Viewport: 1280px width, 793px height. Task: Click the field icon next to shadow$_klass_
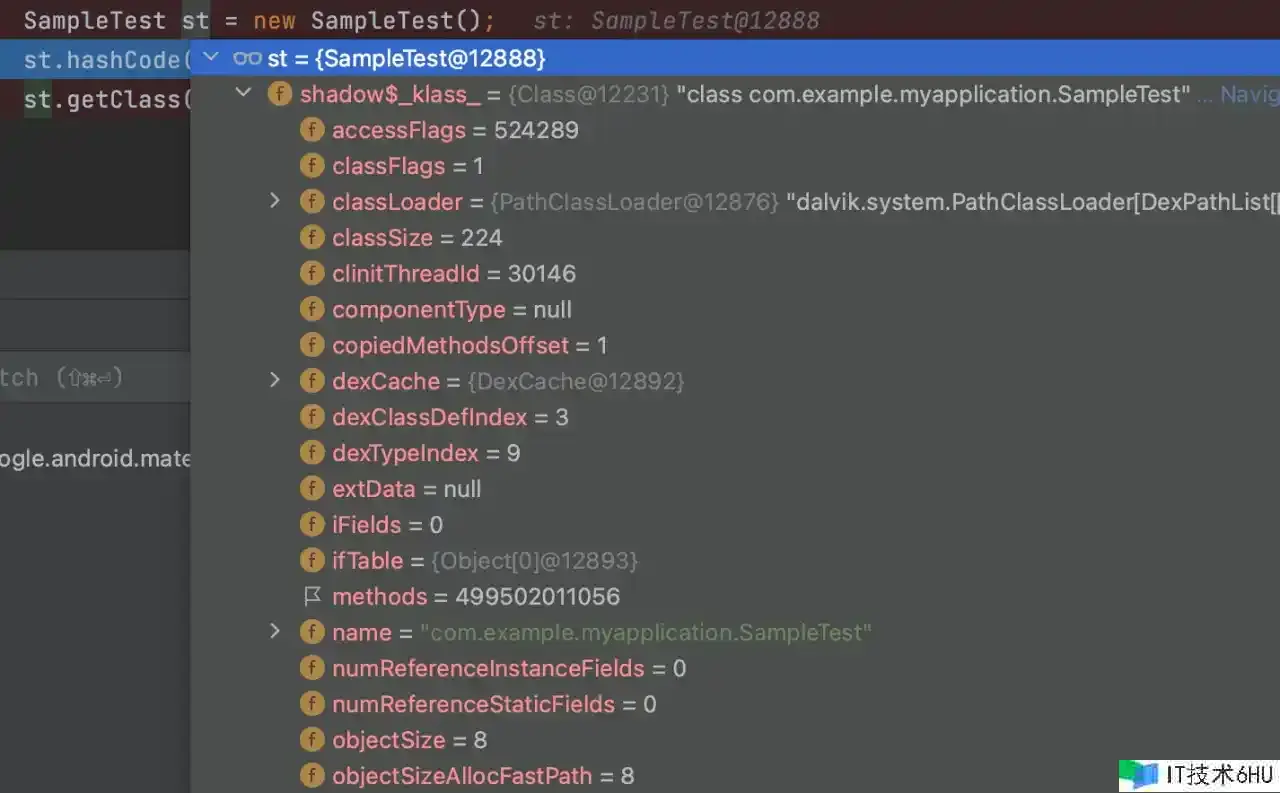click(280, 94)
